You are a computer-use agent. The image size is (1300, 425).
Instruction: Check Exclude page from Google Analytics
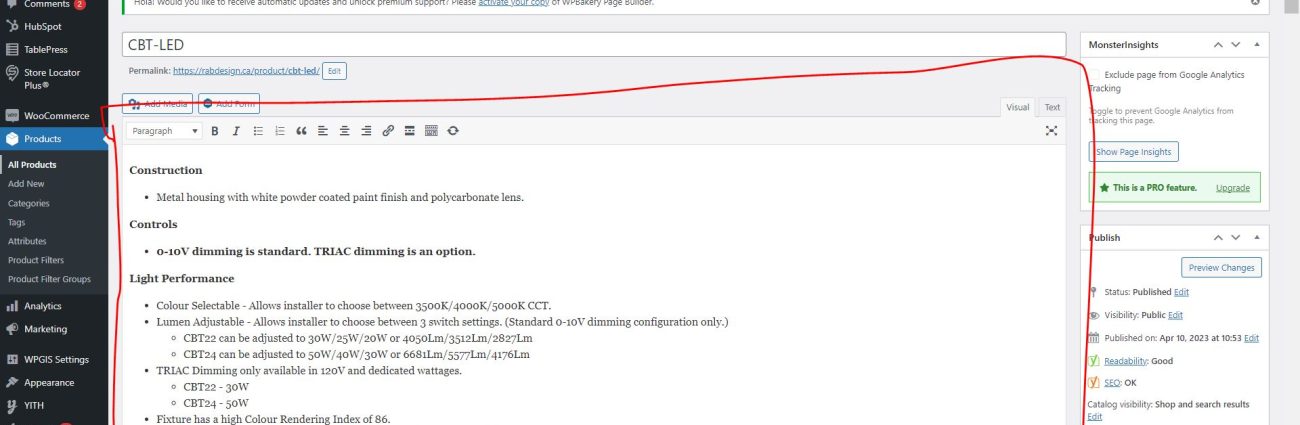[1095, 75]
